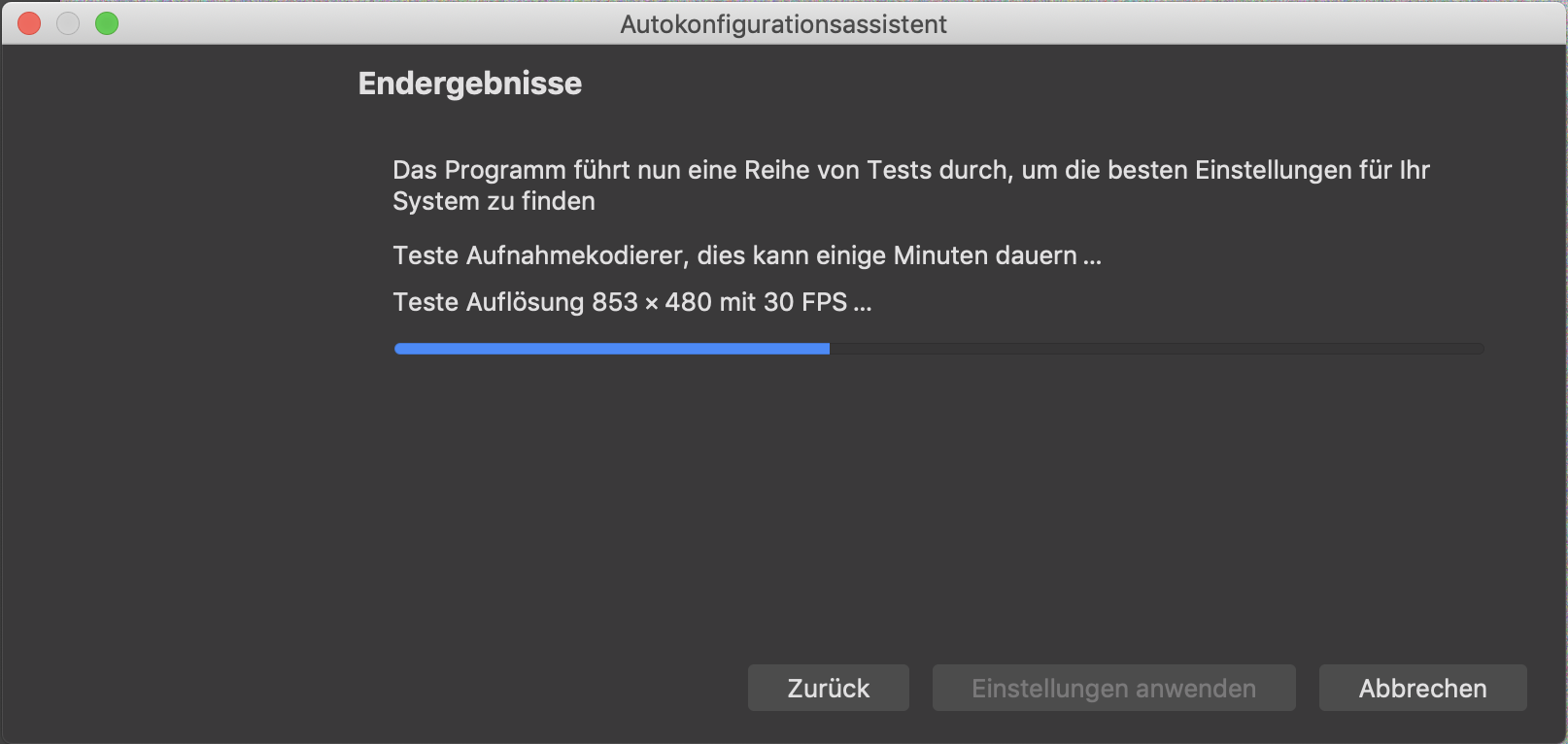Click the blank area below the progress bar

click(x=938, y=495)
